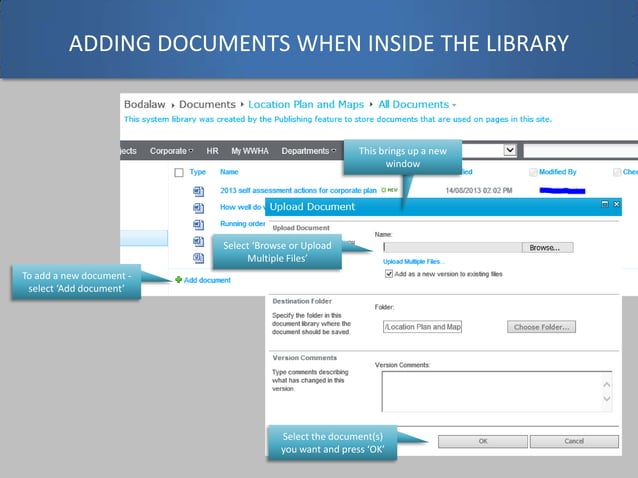Click the Add document link

click(207, 280)
